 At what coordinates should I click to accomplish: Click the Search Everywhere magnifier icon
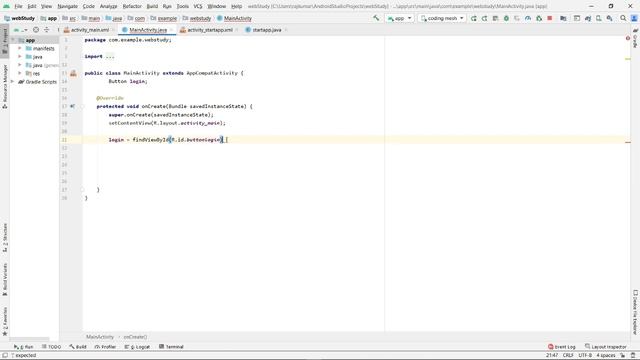623,18
